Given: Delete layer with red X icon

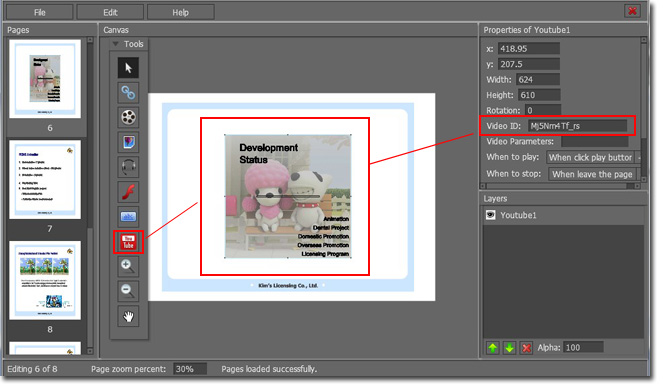Looking at the screenshot, I should coord(527,348).
